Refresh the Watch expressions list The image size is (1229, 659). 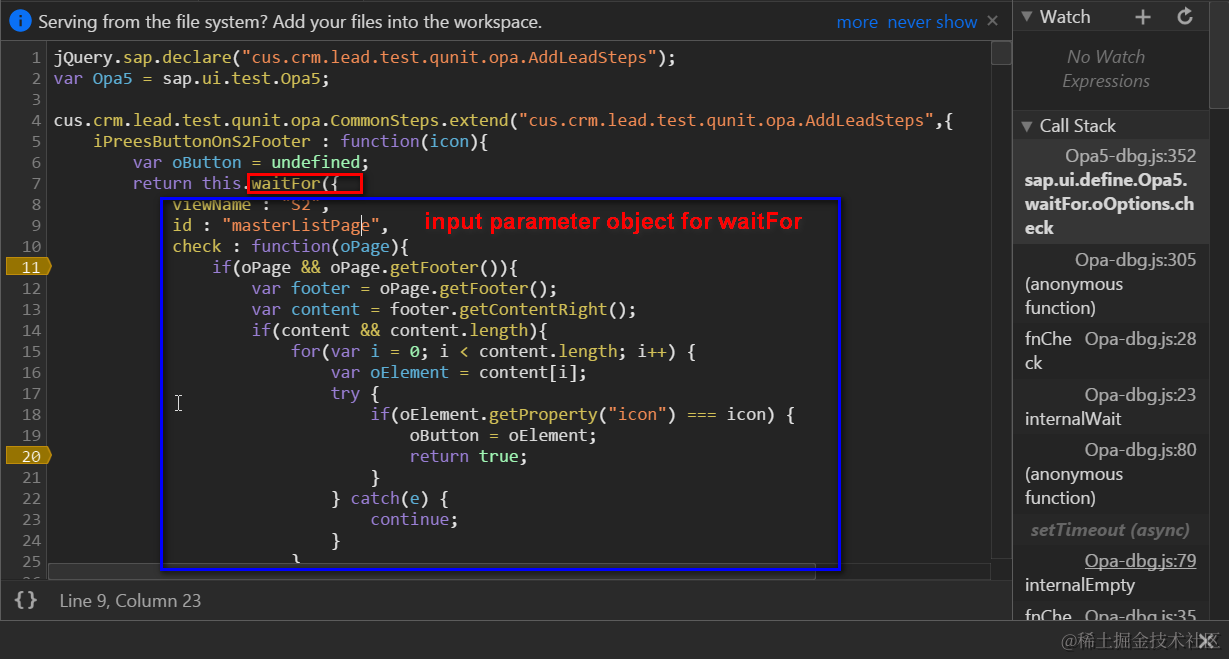click(1184, 16)
